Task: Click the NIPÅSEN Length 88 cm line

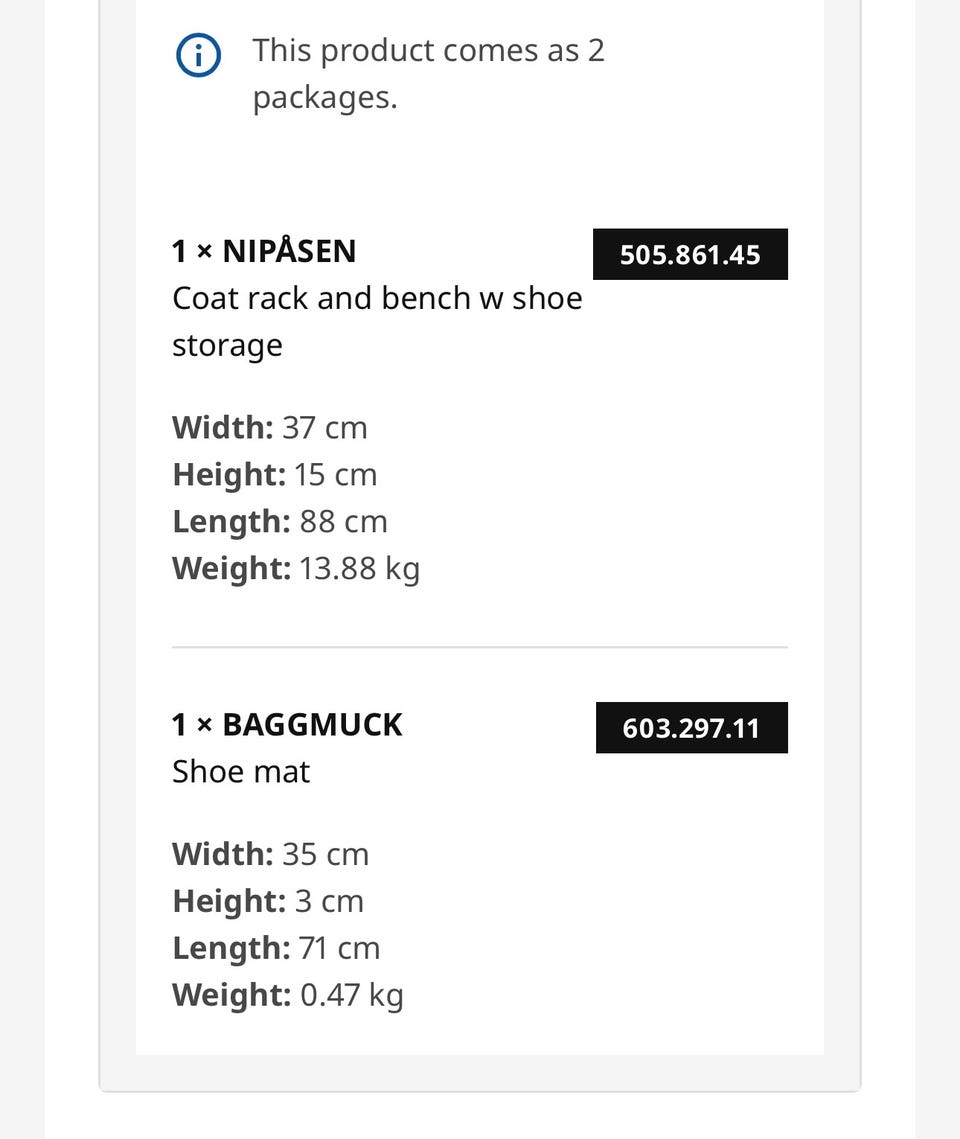Action: click(280, 522)
